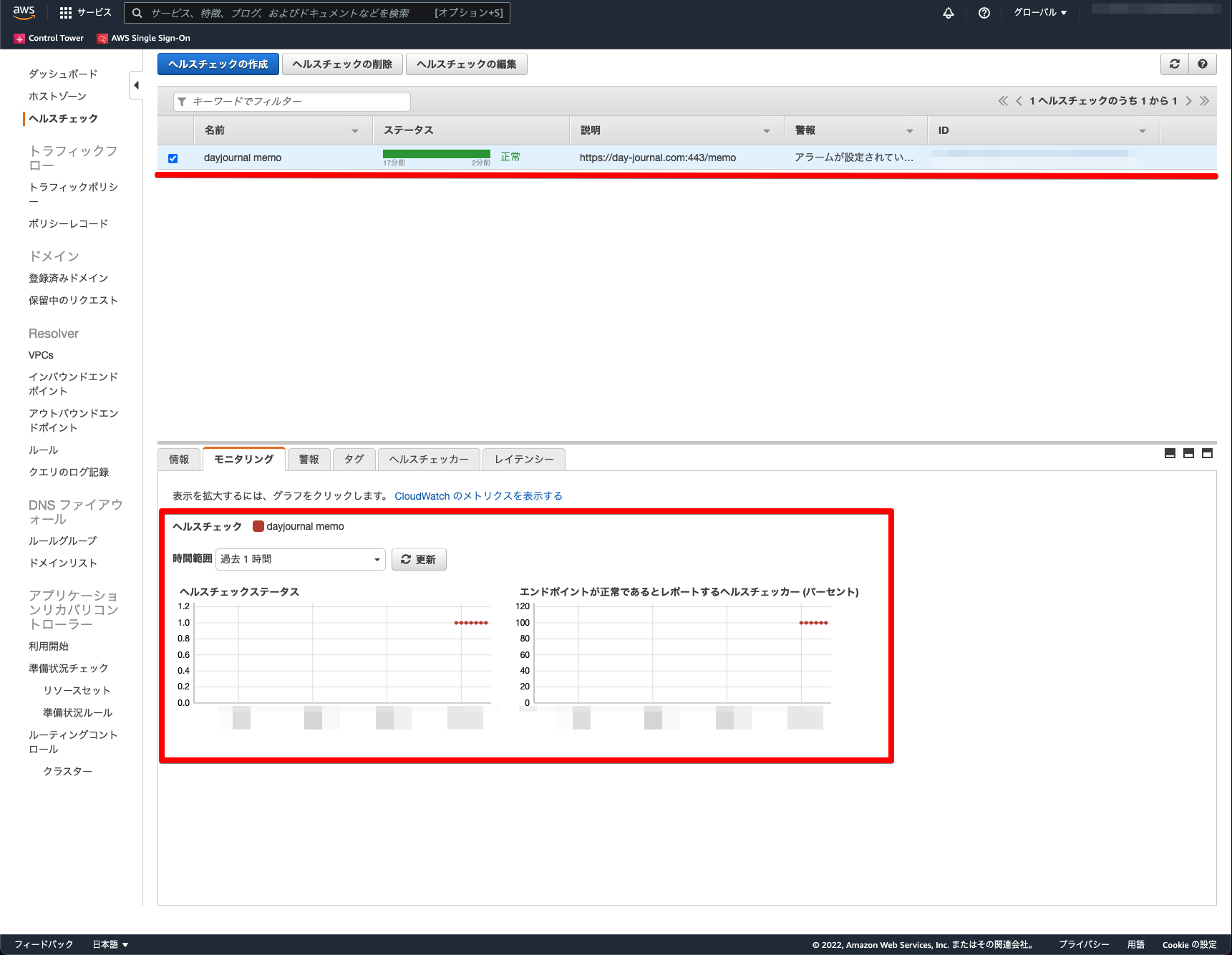Click ヘルスチェックの作成 button
1232x955 pixels.
[218, 64]
